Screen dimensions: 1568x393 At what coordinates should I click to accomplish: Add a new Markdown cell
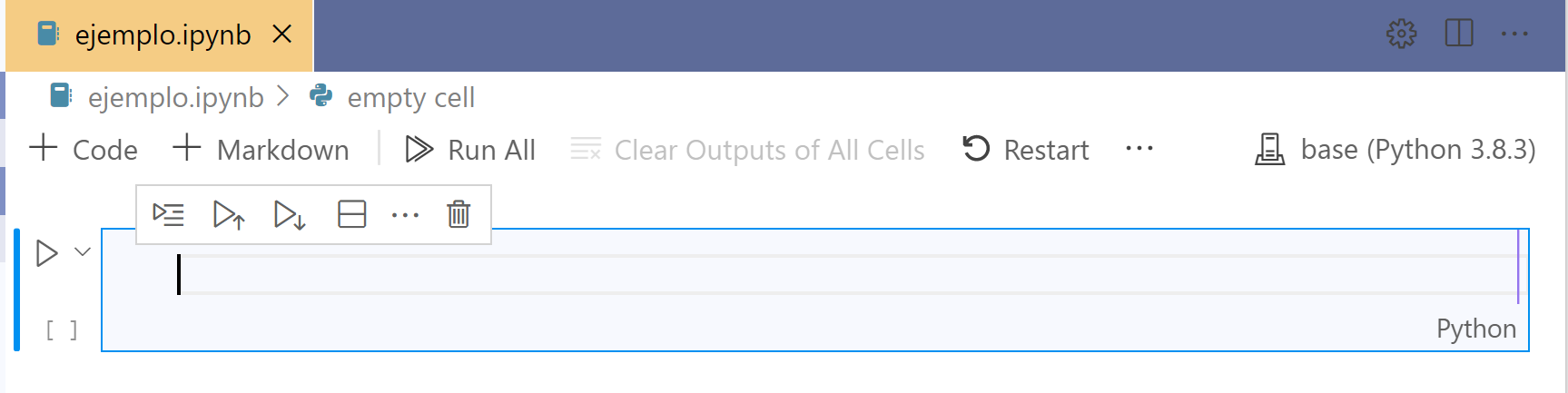pyautogui.click(x=261, y=149)
